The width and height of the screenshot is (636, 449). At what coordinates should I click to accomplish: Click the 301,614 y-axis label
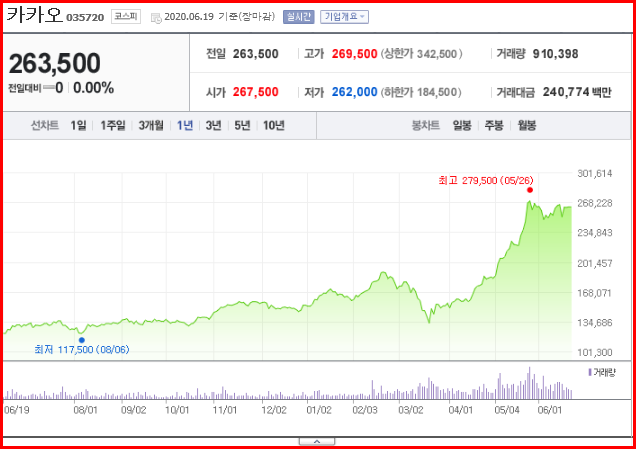[595, 173]
